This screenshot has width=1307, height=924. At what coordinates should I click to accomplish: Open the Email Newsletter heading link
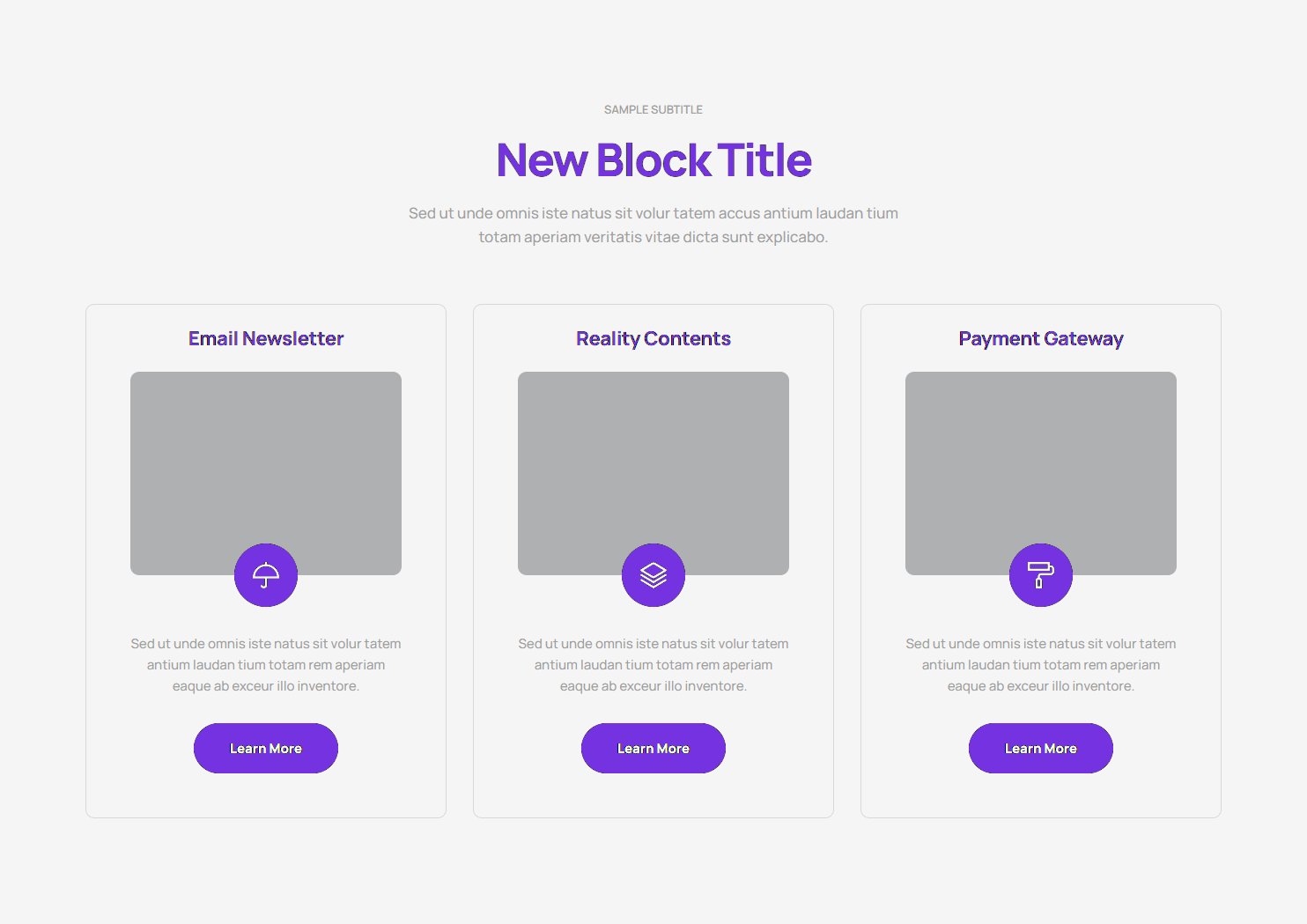pos(266,339)
